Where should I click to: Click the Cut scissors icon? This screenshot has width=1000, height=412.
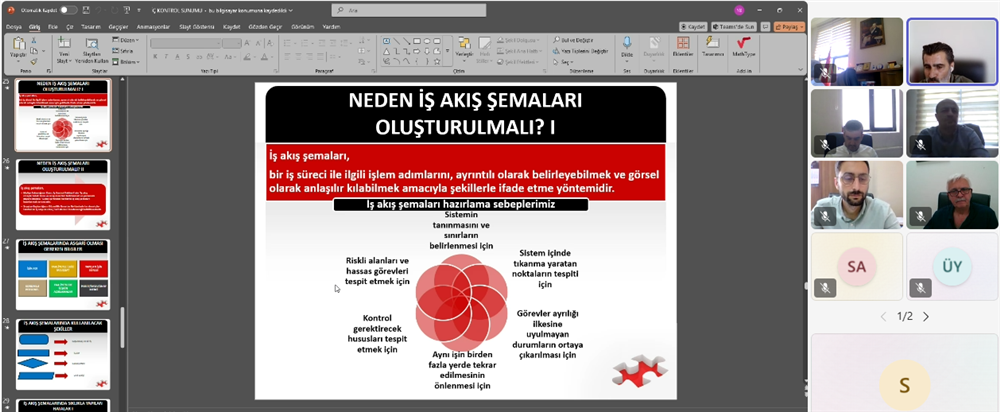click(34, 40)
